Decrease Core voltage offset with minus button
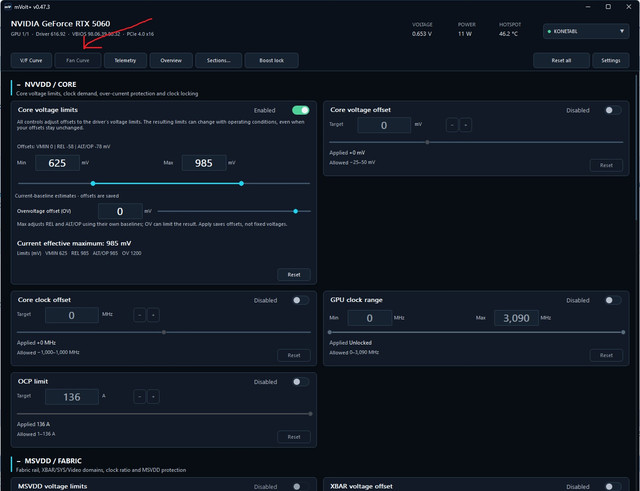 click(x=452, y=125)
